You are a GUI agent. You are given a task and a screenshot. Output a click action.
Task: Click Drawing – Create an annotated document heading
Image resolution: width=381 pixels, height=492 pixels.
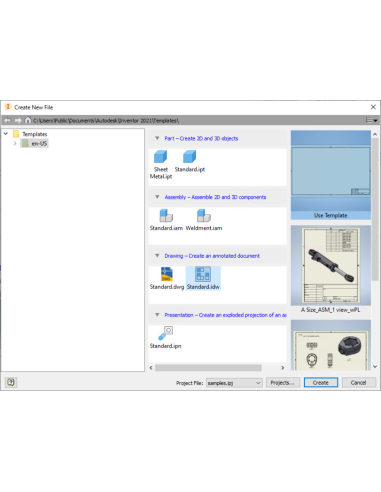pos(212,256)
